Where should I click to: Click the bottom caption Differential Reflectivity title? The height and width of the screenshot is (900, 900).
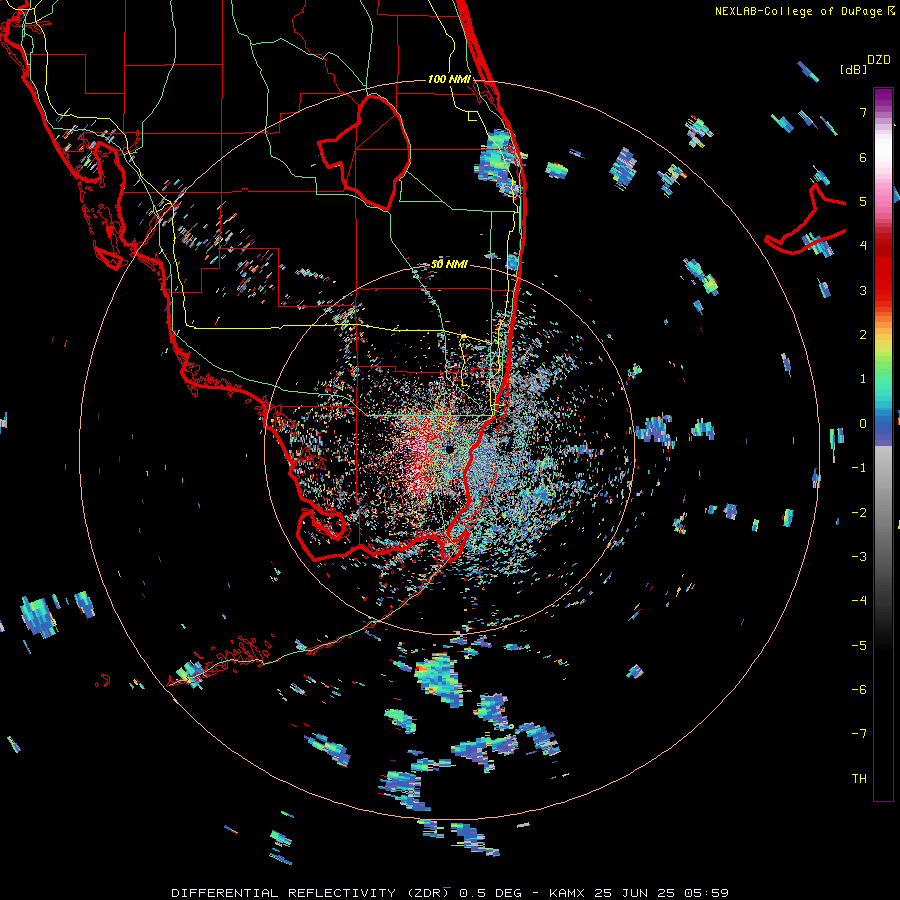coord(450,893)
